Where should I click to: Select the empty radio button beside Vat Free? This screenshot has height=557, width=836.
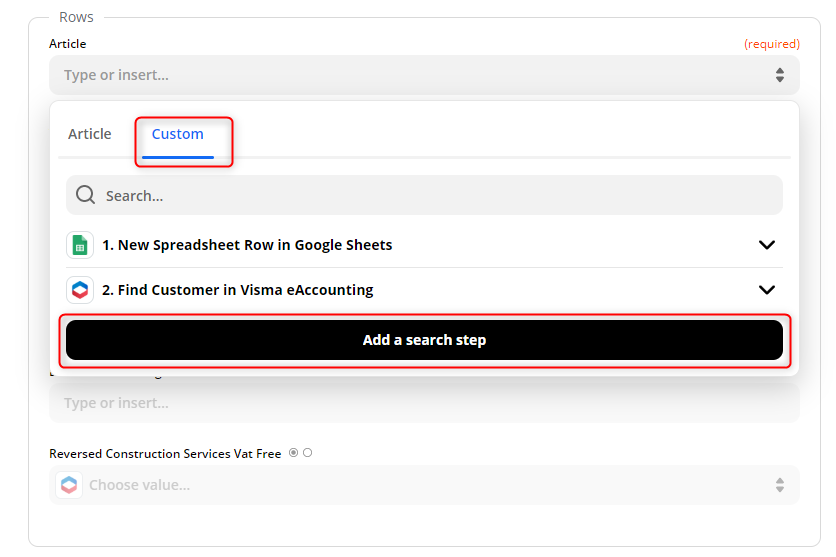point(307,453)
